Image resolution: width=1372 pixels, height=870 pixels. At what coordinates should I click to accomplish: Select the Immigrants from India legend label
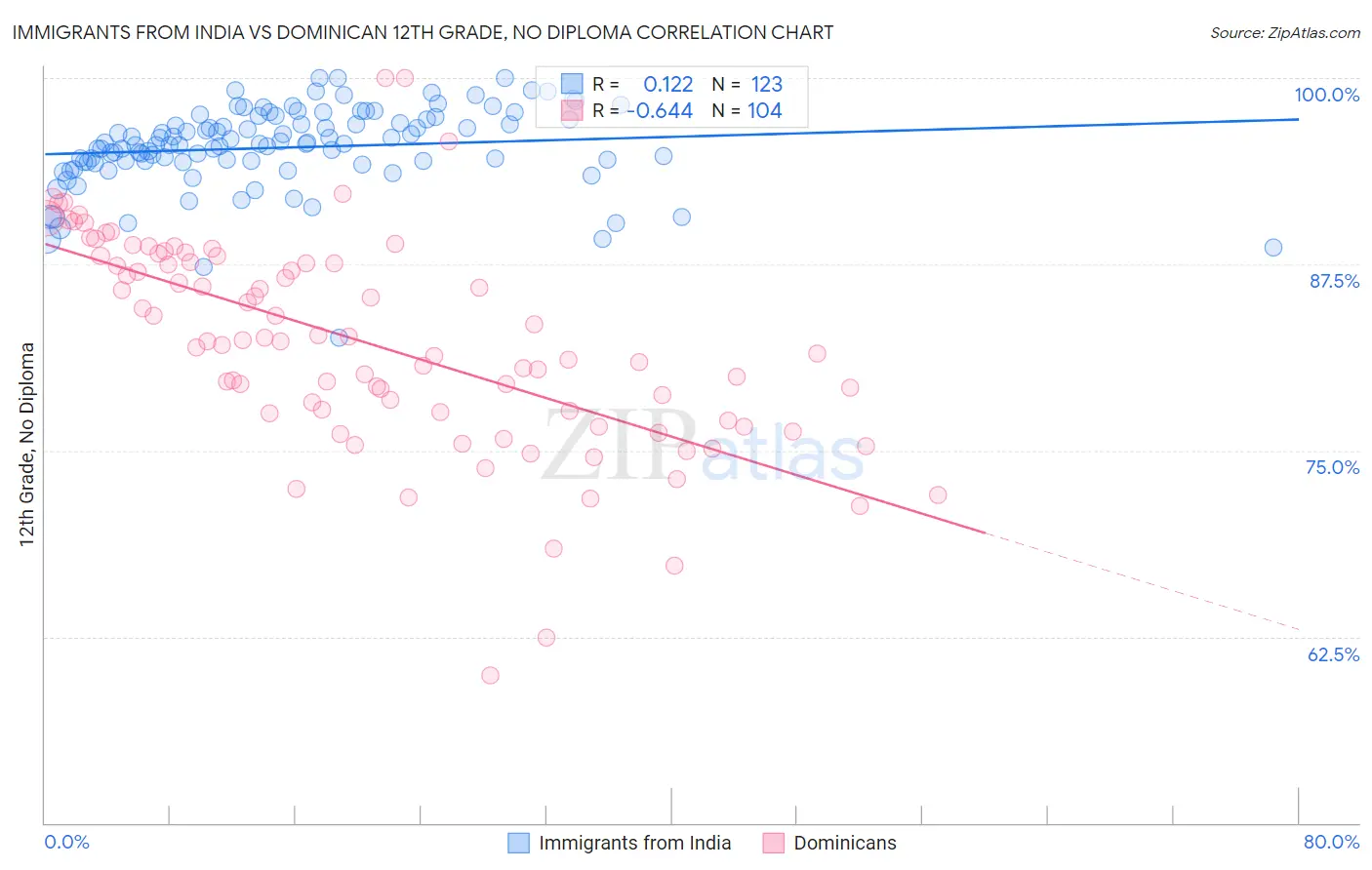click(x=634, y=843)
